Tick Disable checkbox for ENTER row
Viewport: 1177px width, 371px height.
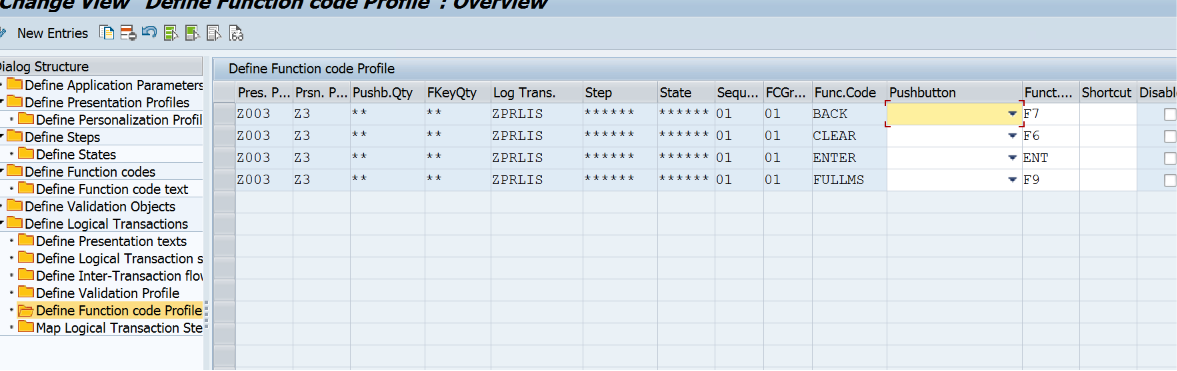tap(1169, 158)
